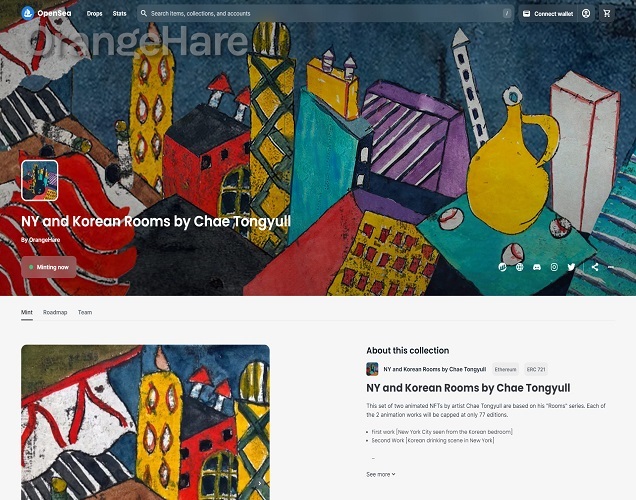
Task: Advance media with the next arrow
Action: tap(260, 483)
